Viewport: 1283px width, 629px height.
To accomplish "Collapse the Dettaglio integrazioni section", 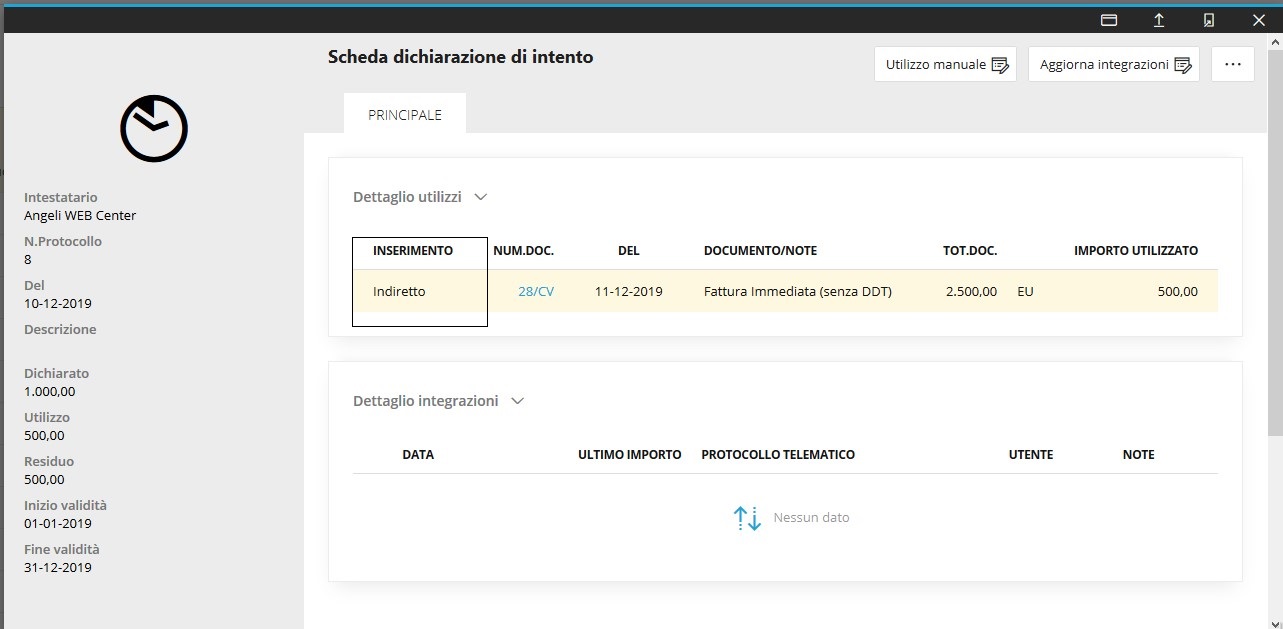I will (x=517, y=401).
